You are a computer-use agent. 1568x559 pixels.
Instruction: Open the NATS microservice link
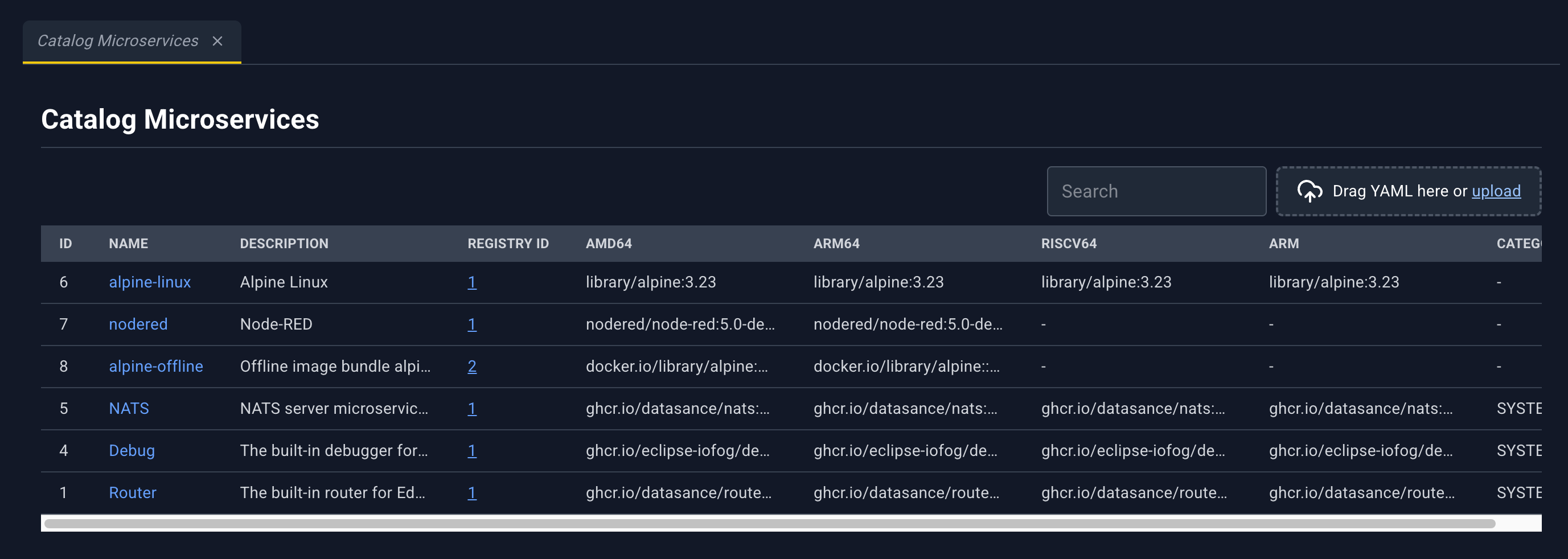click(129, 408)
